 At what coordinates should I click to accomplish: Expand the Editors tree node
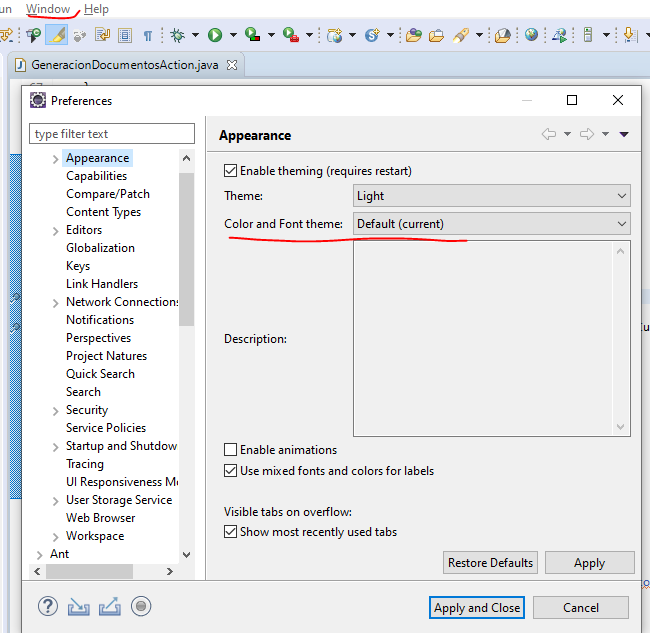tap(56, 231)
